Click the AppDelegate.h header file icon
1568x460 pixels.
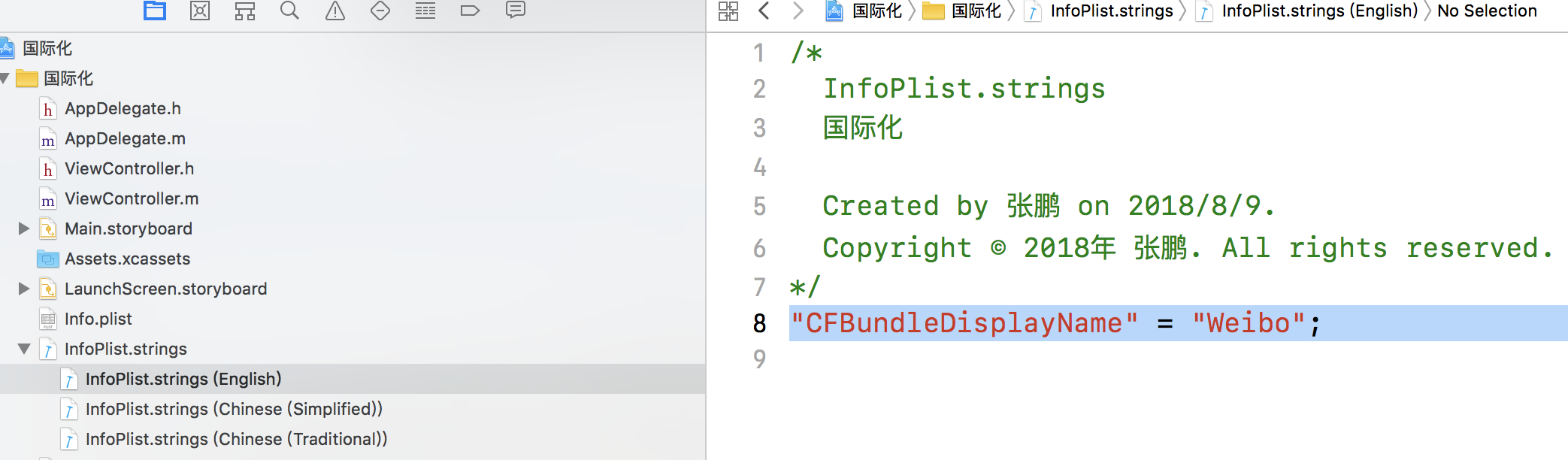(47, 108)
